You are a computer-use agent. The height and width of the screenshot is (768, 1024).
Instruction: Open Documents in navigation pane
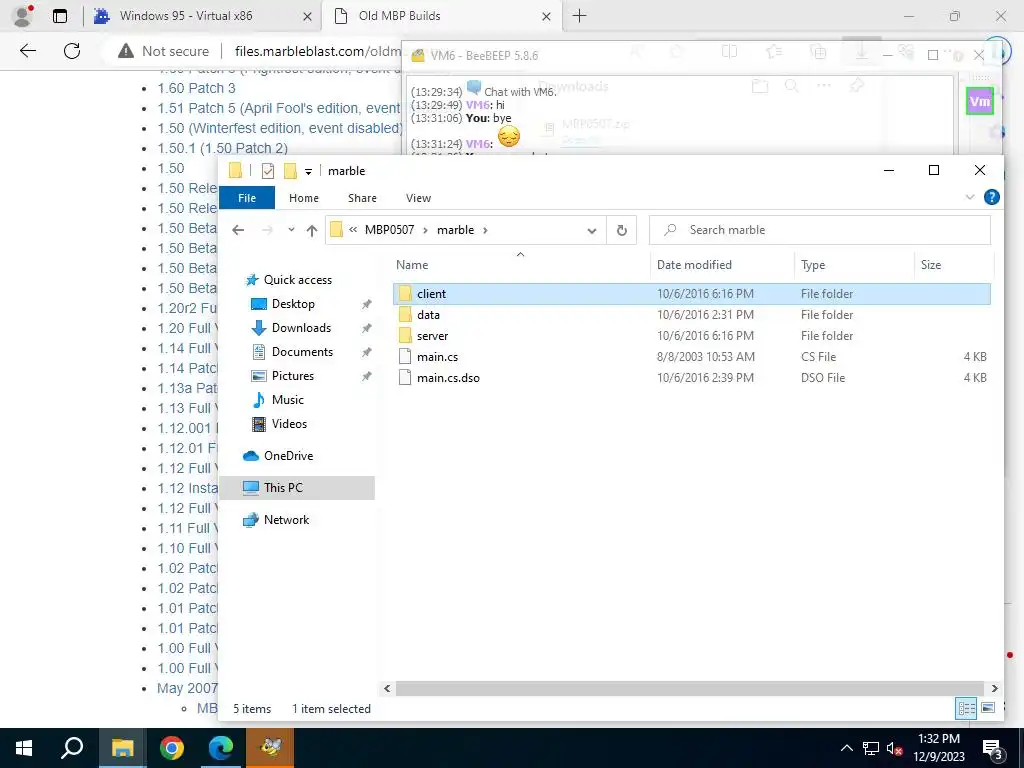click(302, 352)
